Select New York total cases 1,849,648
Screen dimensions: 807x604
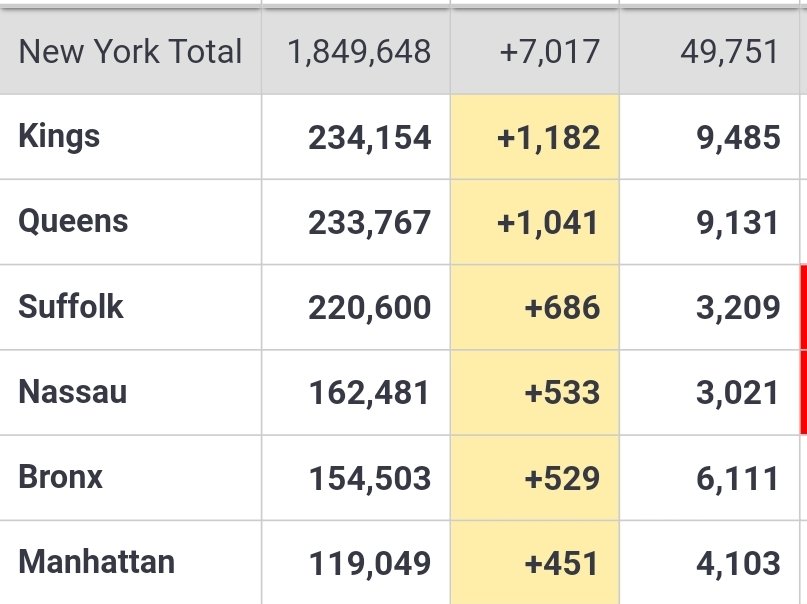pyautogui.click(x=359, y=51)
